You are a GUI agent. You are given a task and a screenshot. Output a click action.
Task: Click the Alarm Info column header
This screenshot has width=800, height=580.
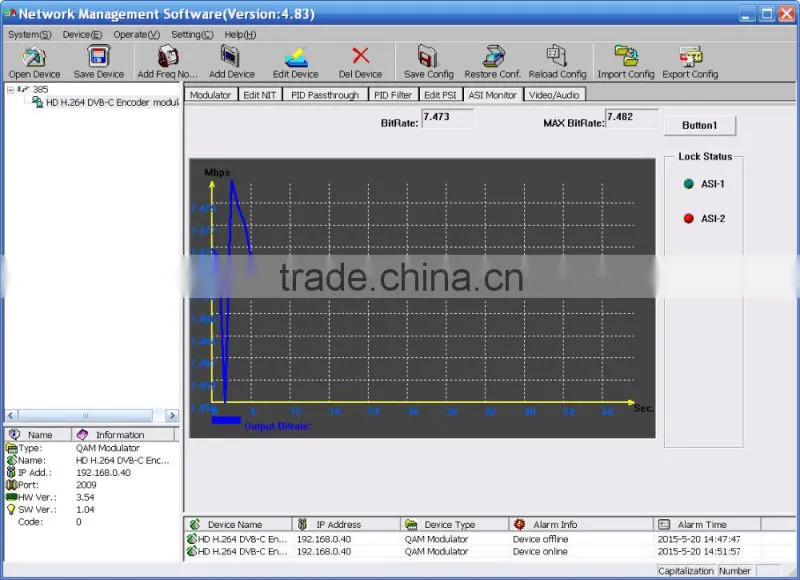581,524
